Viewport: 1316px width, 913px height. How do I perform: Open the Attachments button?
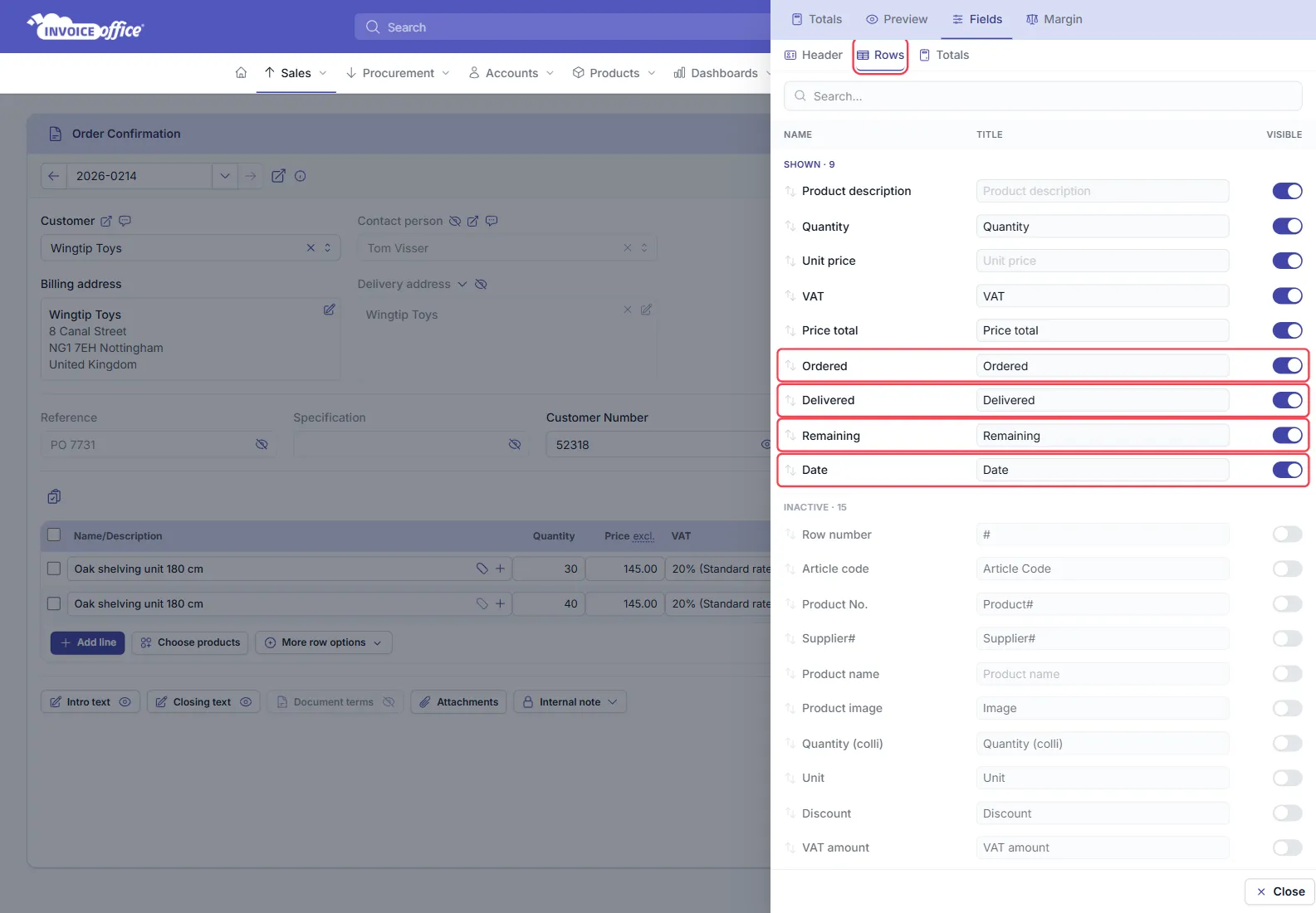pos(458,702)
